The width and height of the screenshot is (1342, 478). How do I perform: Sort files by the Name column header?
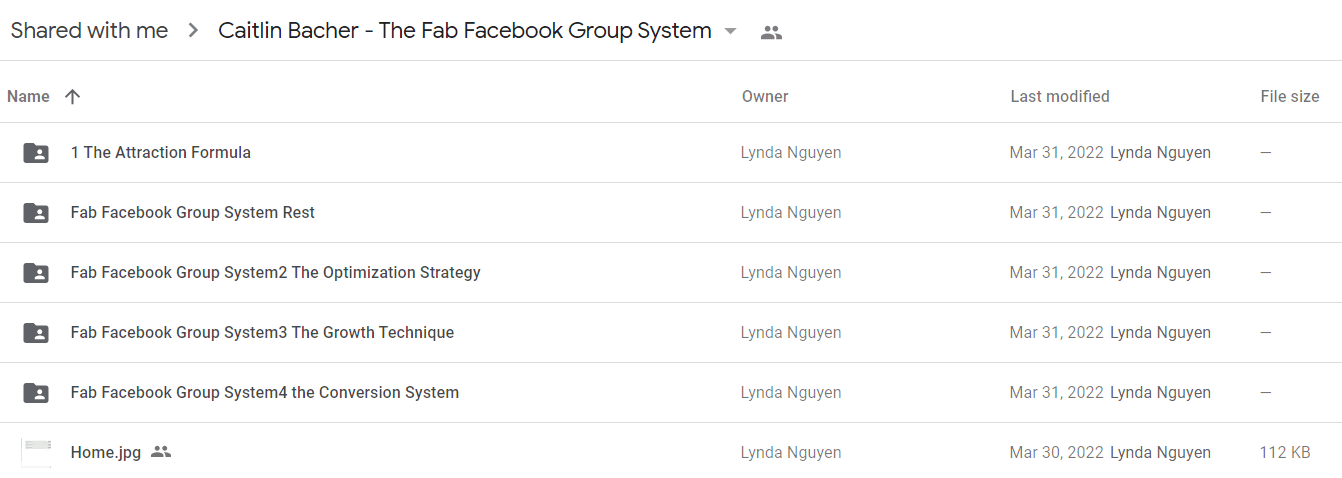[x=28, y=96]
